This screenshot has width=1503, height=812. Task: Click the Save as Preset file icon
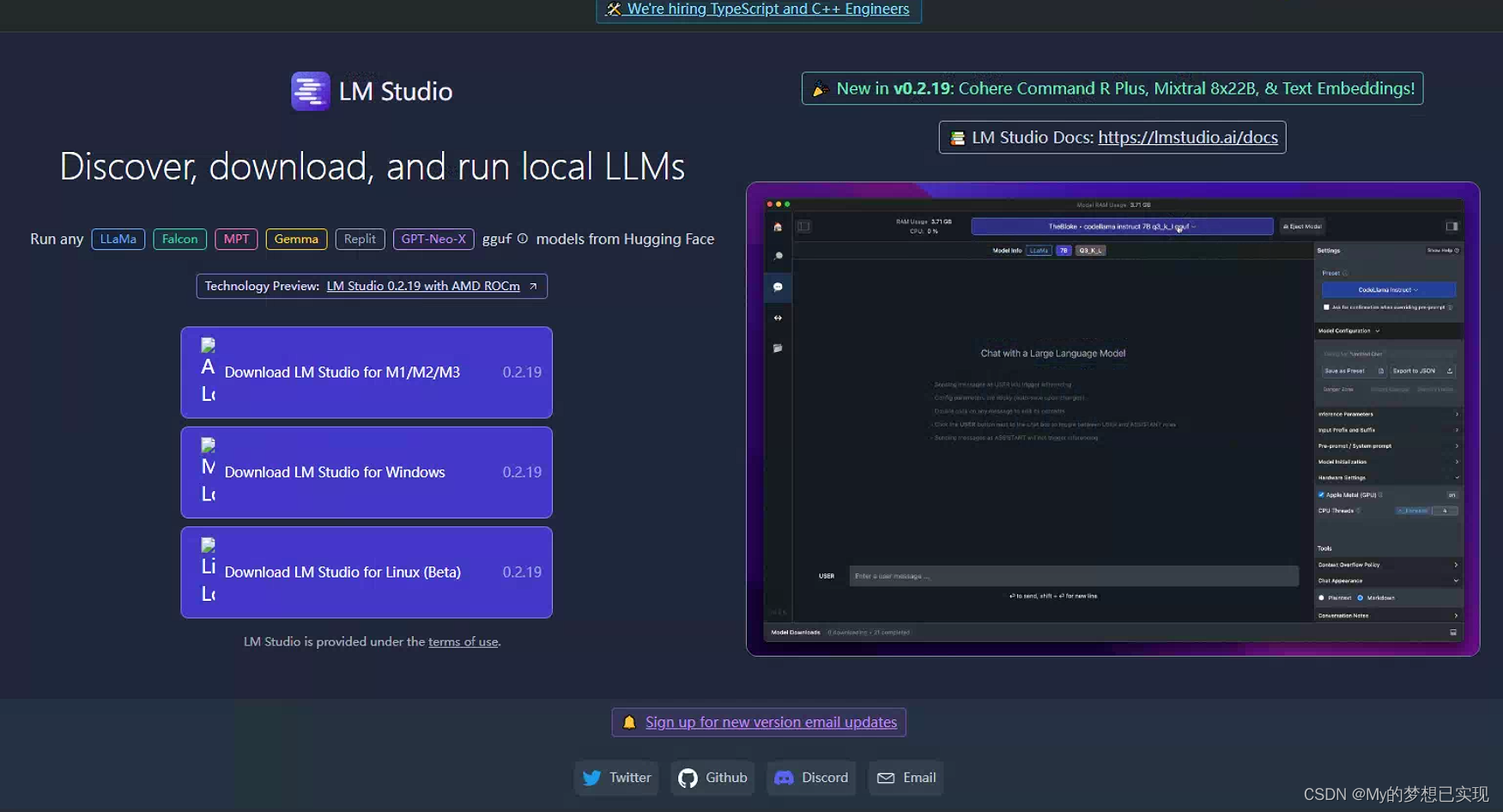[1381, 371]
